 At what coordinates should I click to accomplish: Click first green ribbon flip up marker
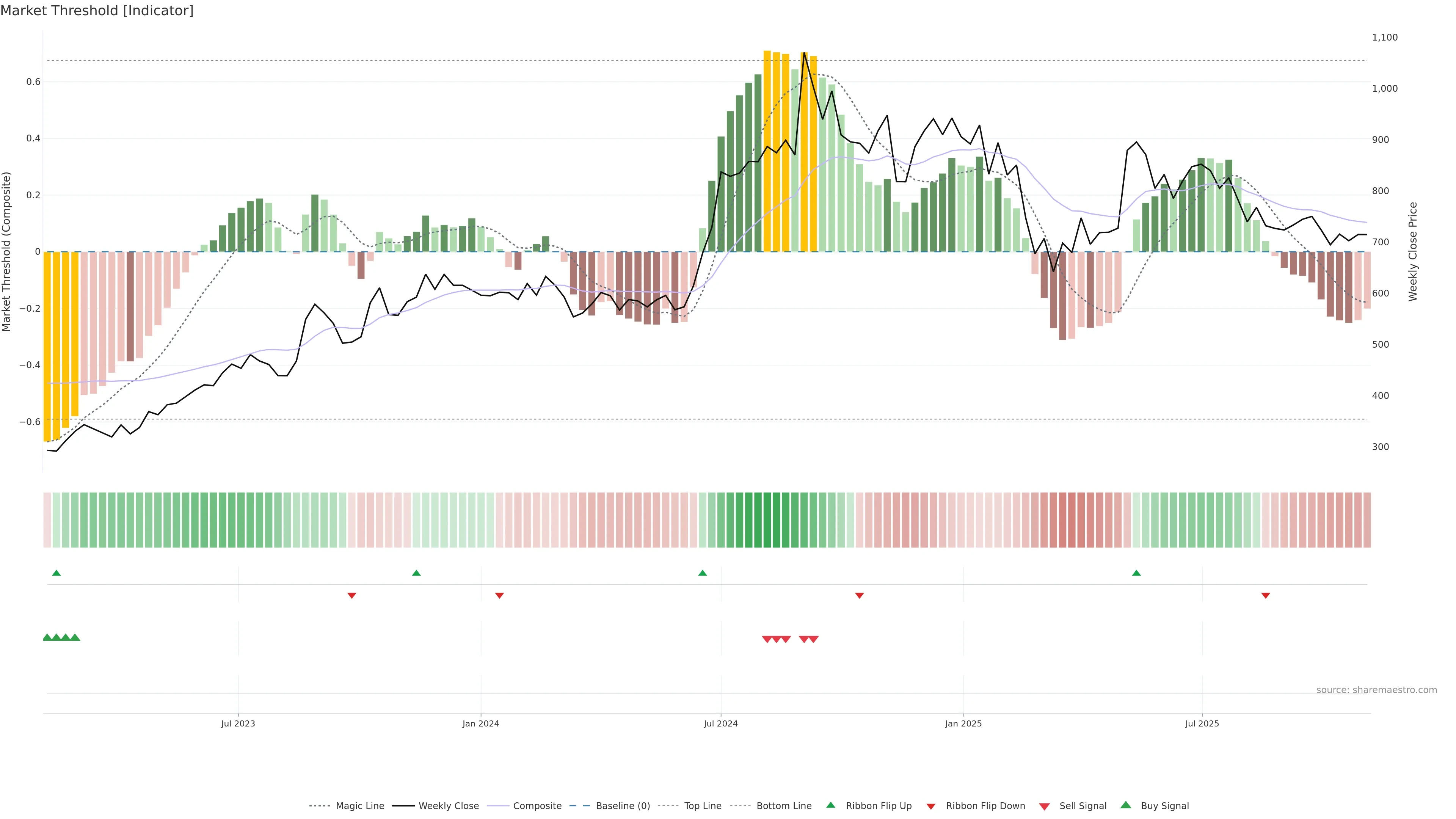pyautogui.click(x=56, y=573)
